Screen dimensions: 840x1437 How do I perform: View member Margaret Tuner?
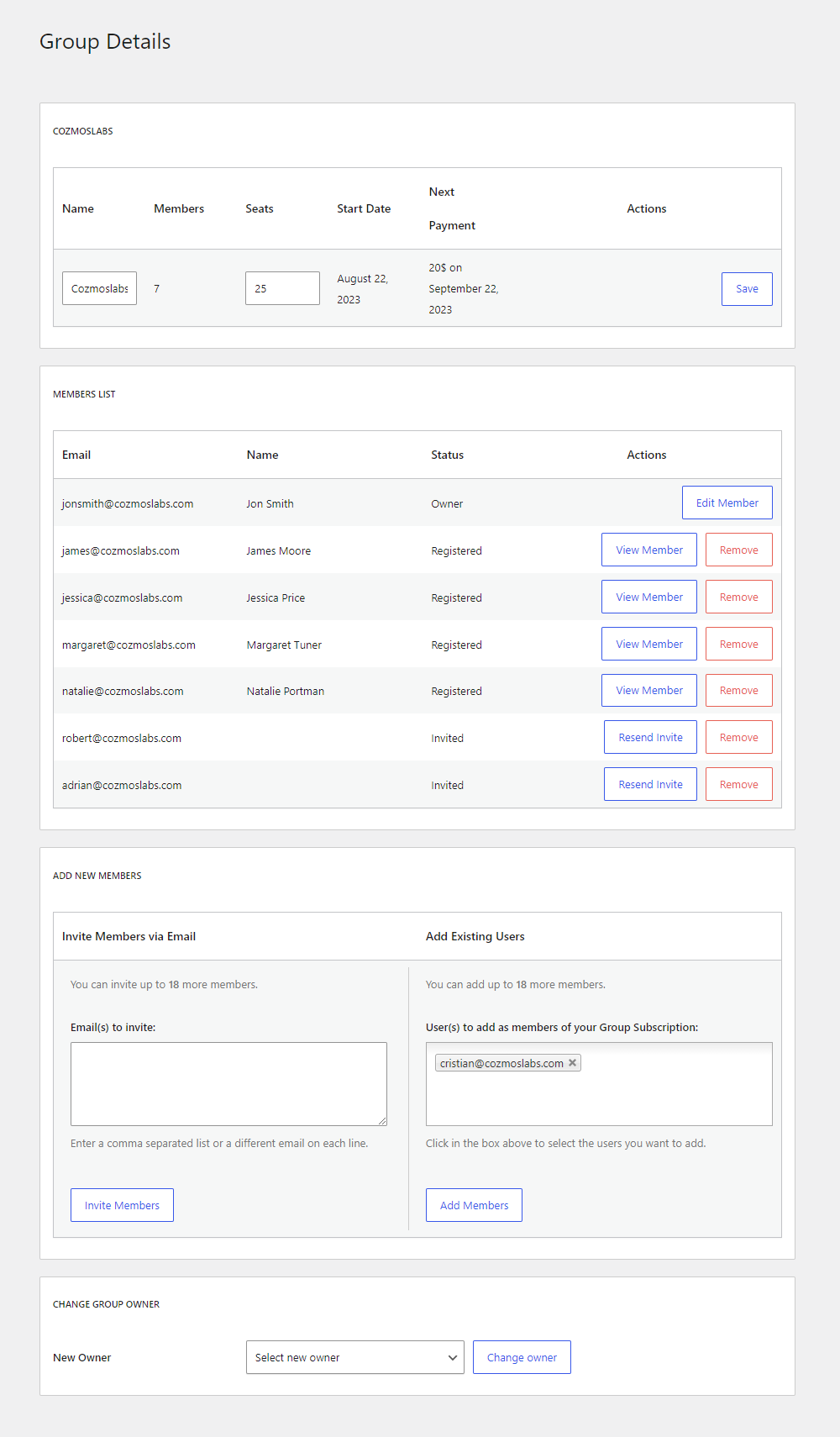(649, 644)
